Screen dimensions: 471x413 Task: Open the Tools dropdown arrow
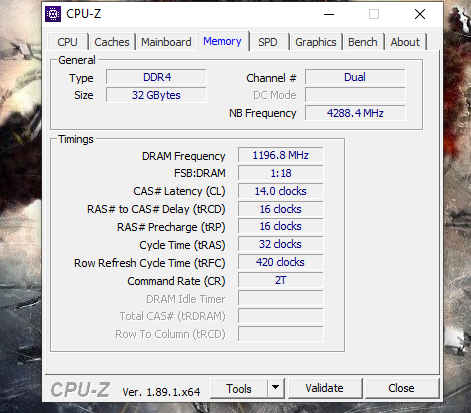point(275,388)
